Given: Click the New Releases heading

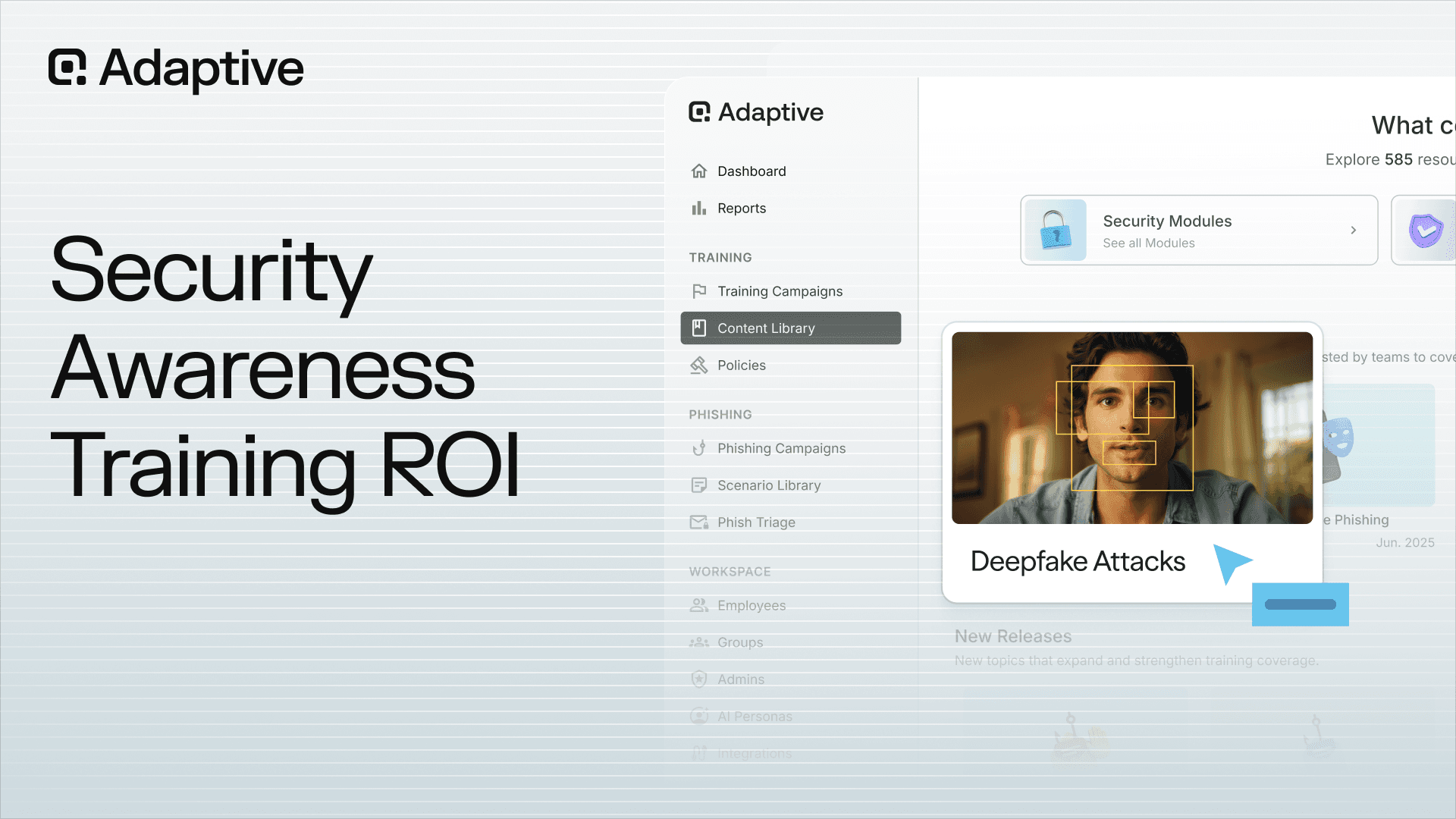Looking at the screenshot, I should pyautogui.click(x=1013, y=636).
